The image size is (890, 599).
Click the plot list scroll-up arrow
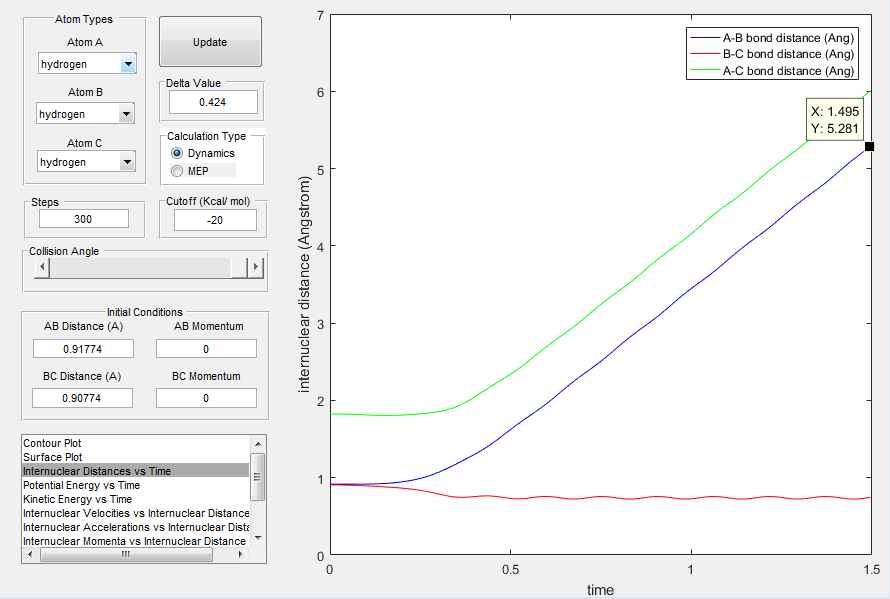pyautogui.click(x=258, y=444)
